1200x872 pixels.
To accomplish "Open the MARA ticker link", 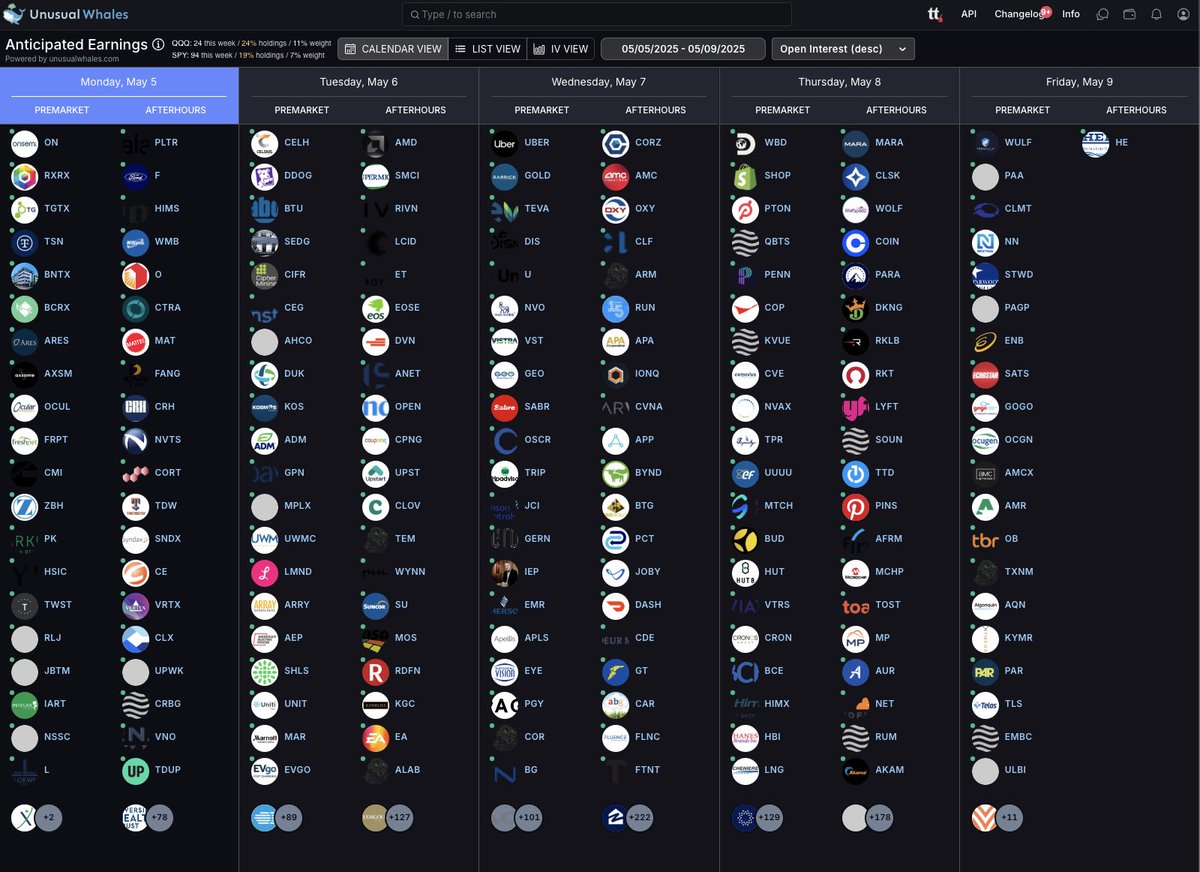I will (889, 143).
